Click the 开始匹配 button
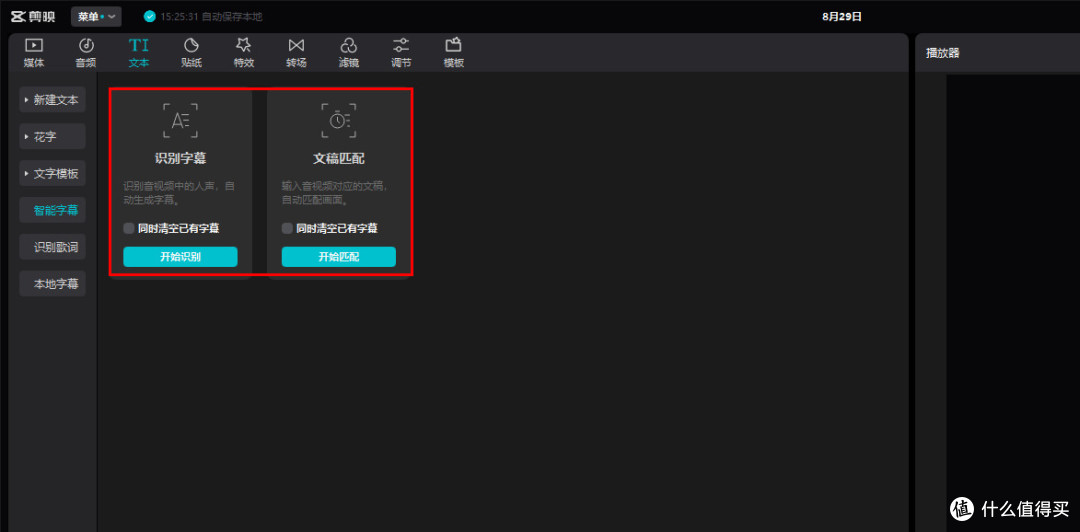This screenshot has width=1080, height=532. (339, 257)
